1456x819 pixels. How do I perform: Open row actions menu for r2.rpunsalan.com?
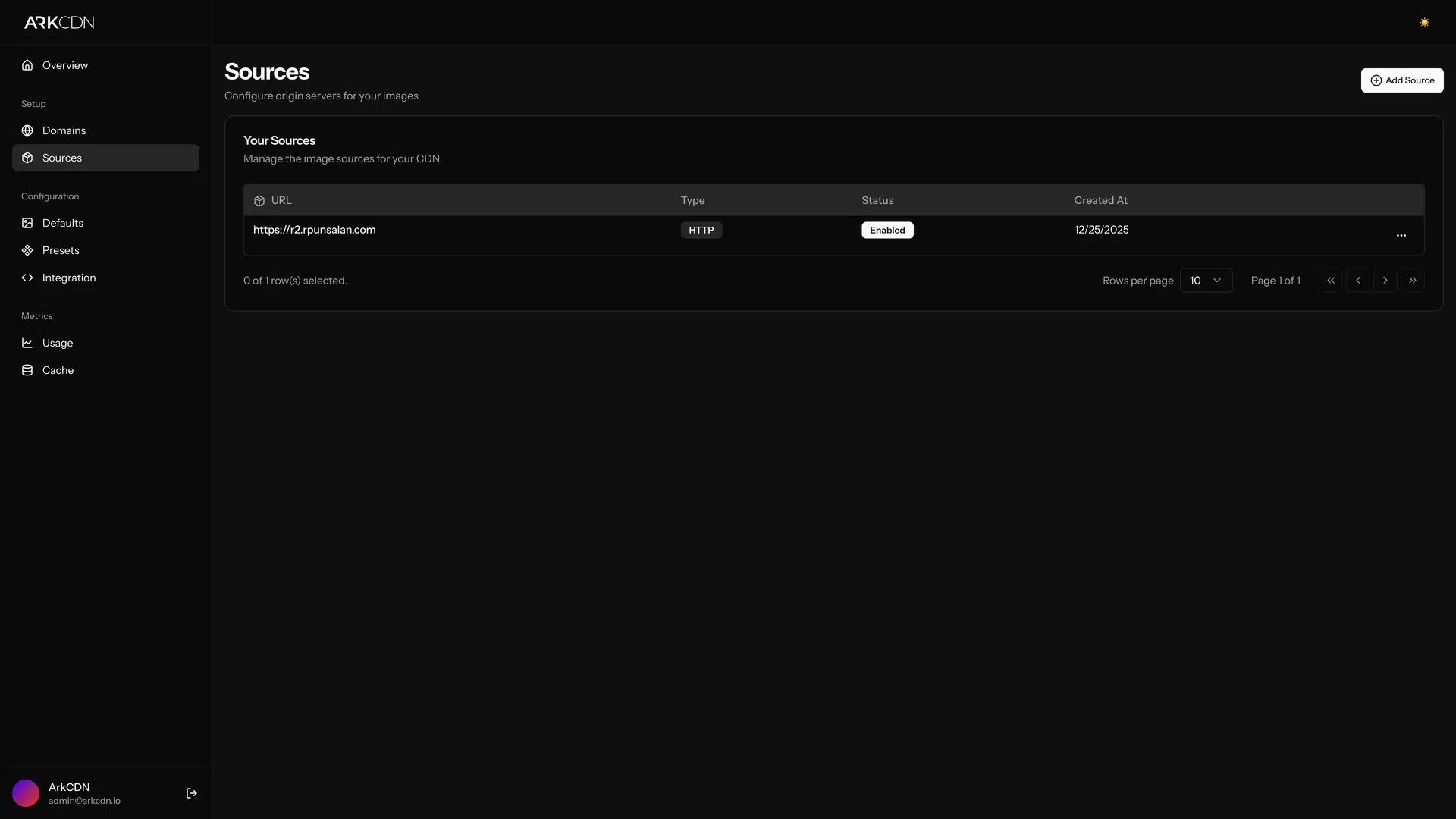pos(1401,235)
